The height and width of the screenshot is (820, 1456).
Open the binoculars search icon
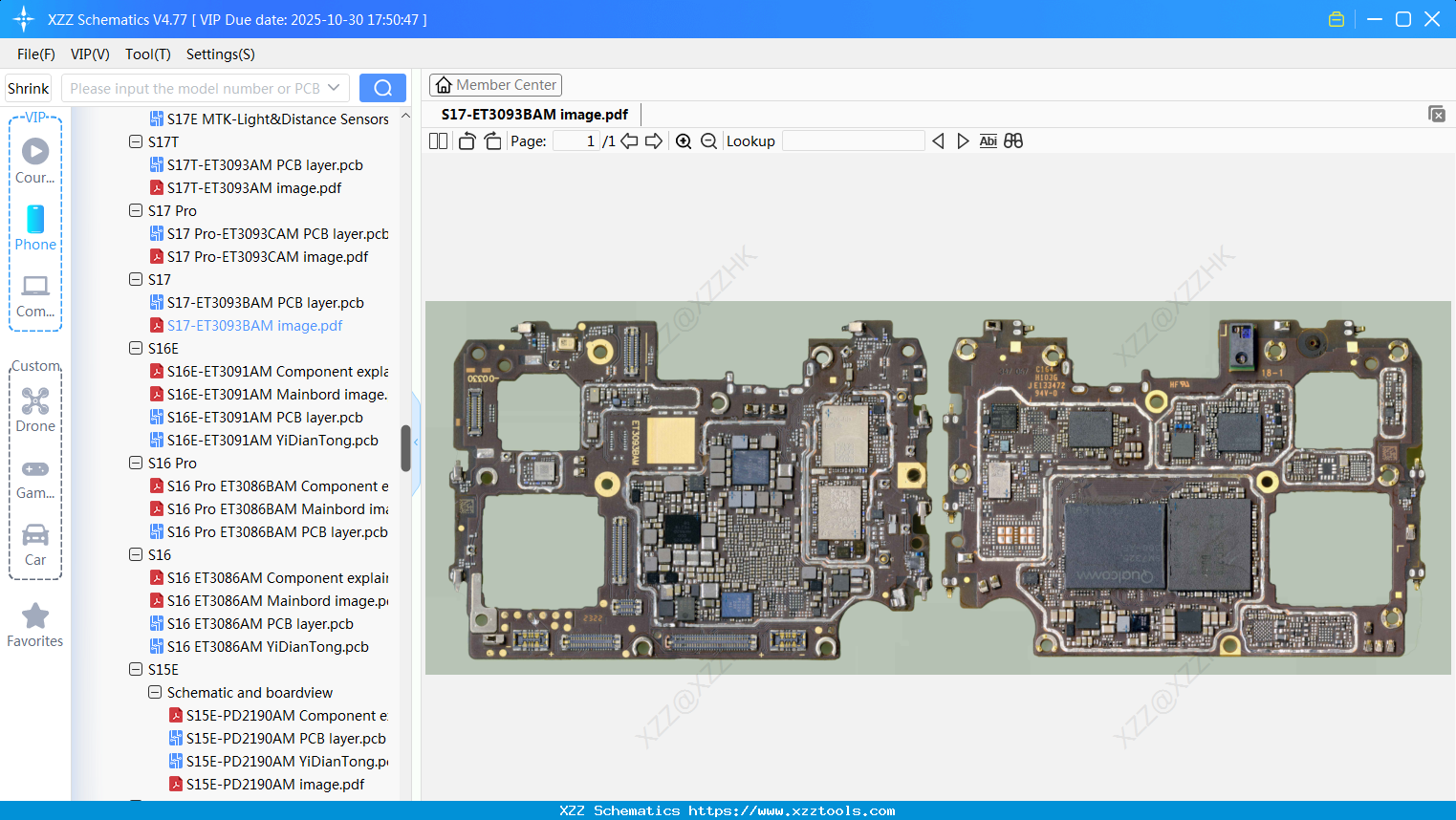pyautogui.click(x=1013, y=140)
